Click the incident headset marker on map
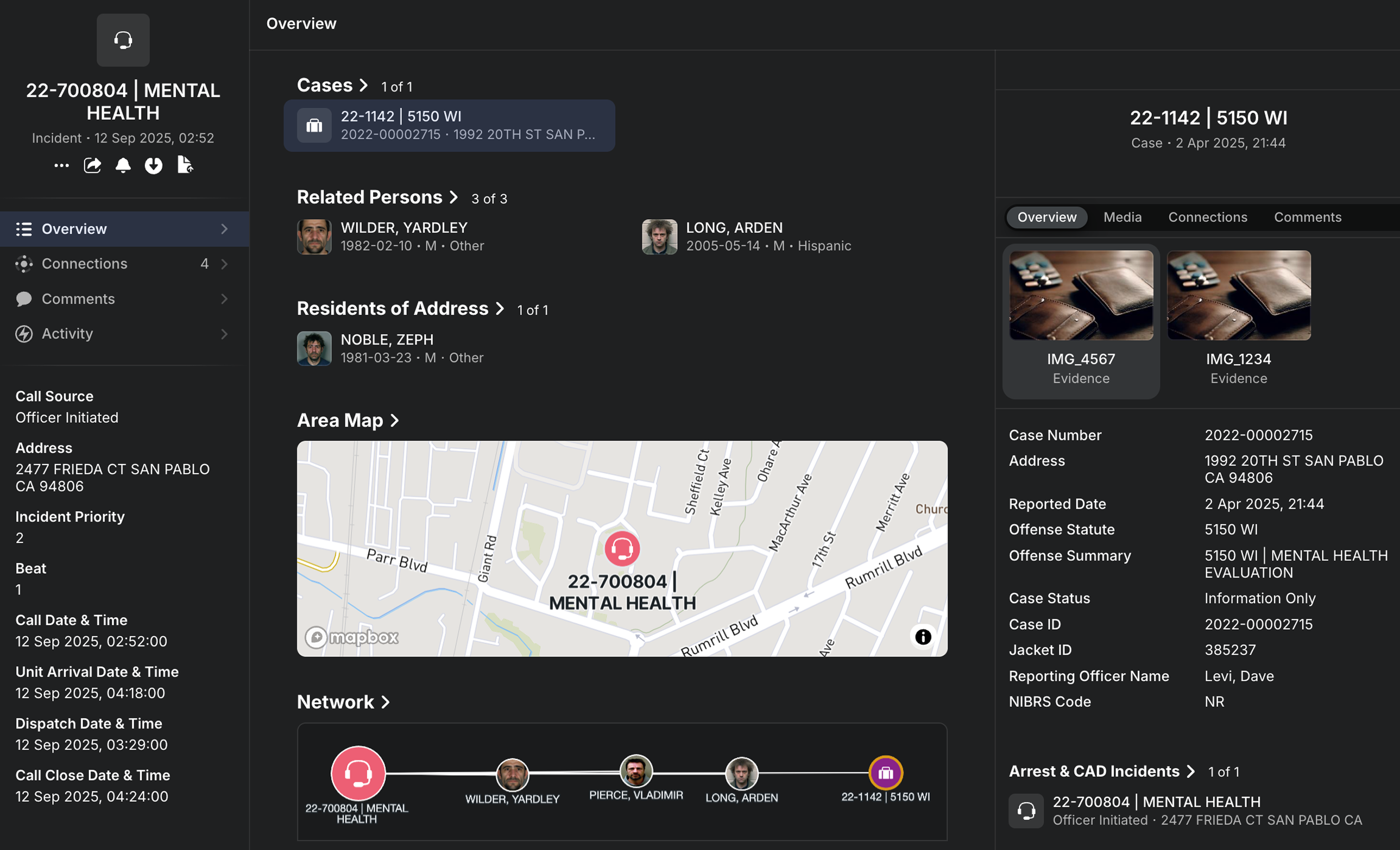Image resolution: width=1400 pixels, height=850 pixels. point(622,549)
